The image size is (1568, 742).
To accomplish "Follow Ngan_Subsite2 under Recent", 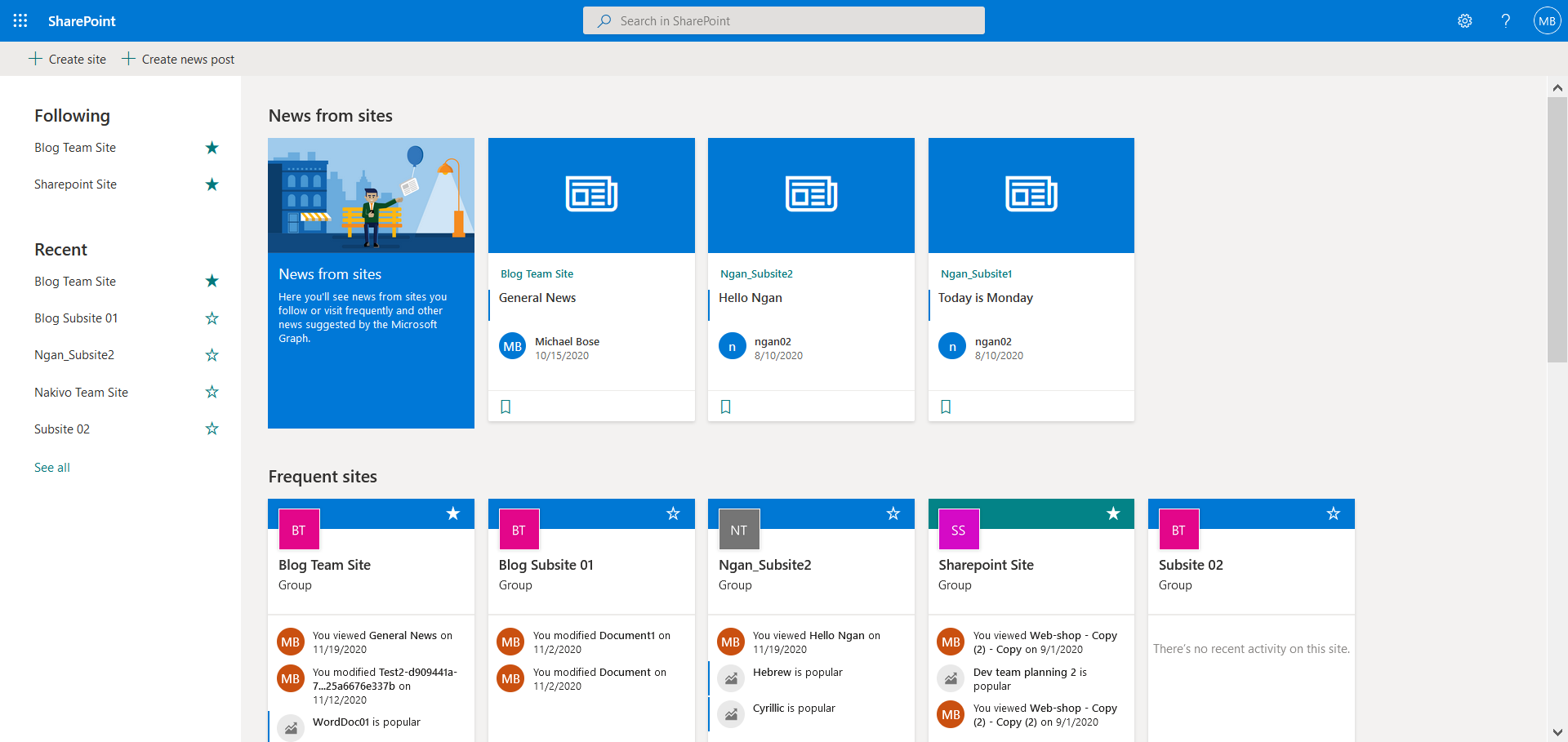I will (x=212, y=355).
